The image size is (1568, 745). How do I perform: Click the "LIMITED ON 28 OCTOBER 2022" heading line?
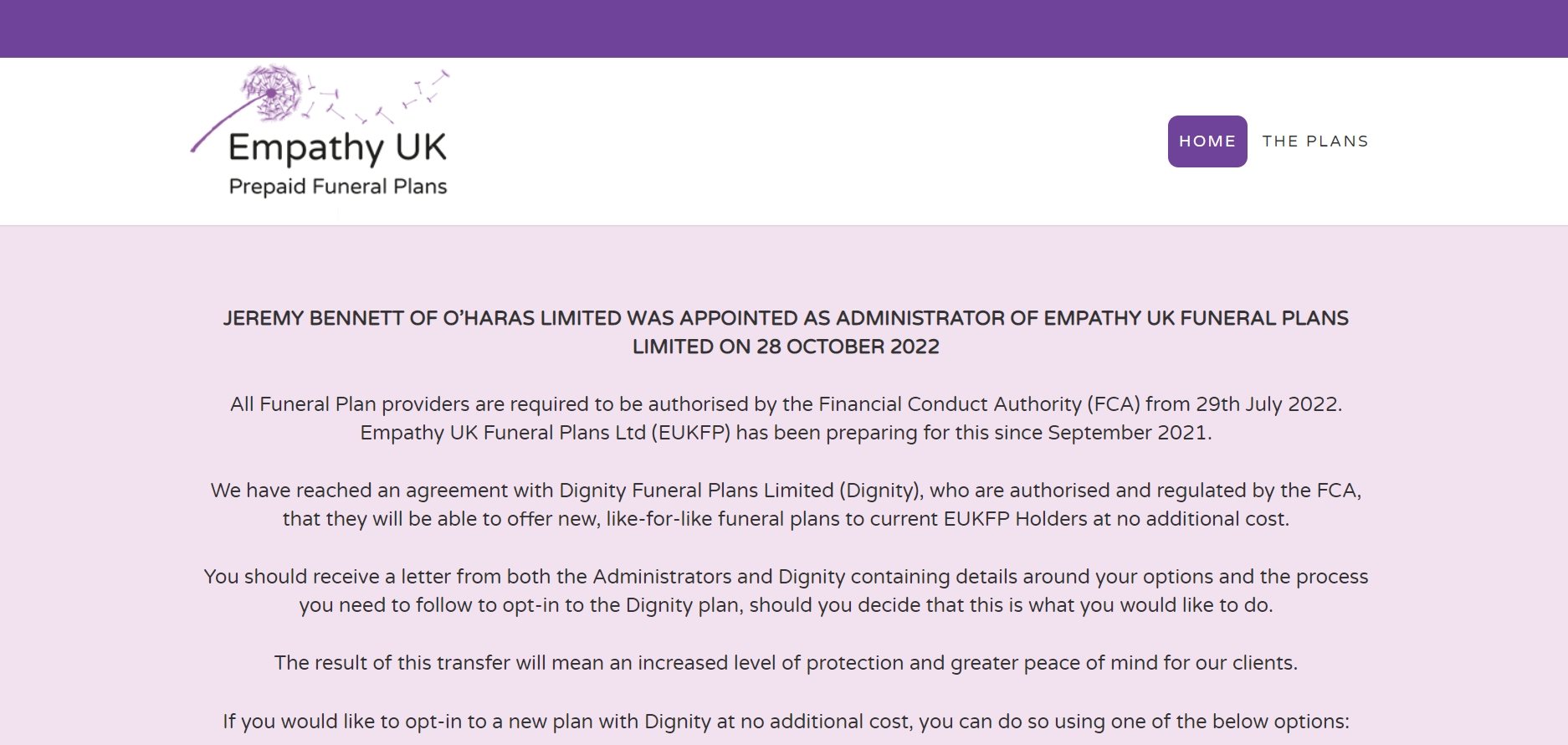[786, 347]
